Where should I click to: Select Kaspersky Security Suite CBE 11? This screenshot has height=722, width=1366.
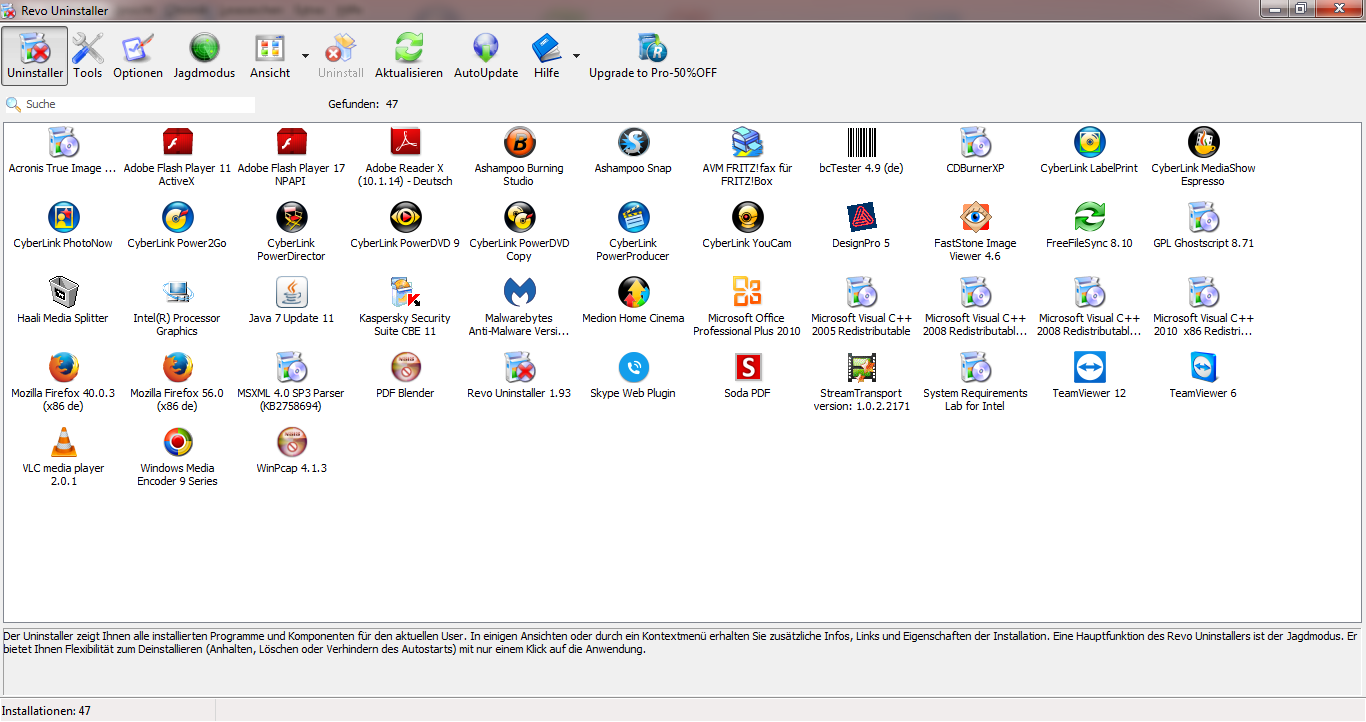tap(405, 307)
